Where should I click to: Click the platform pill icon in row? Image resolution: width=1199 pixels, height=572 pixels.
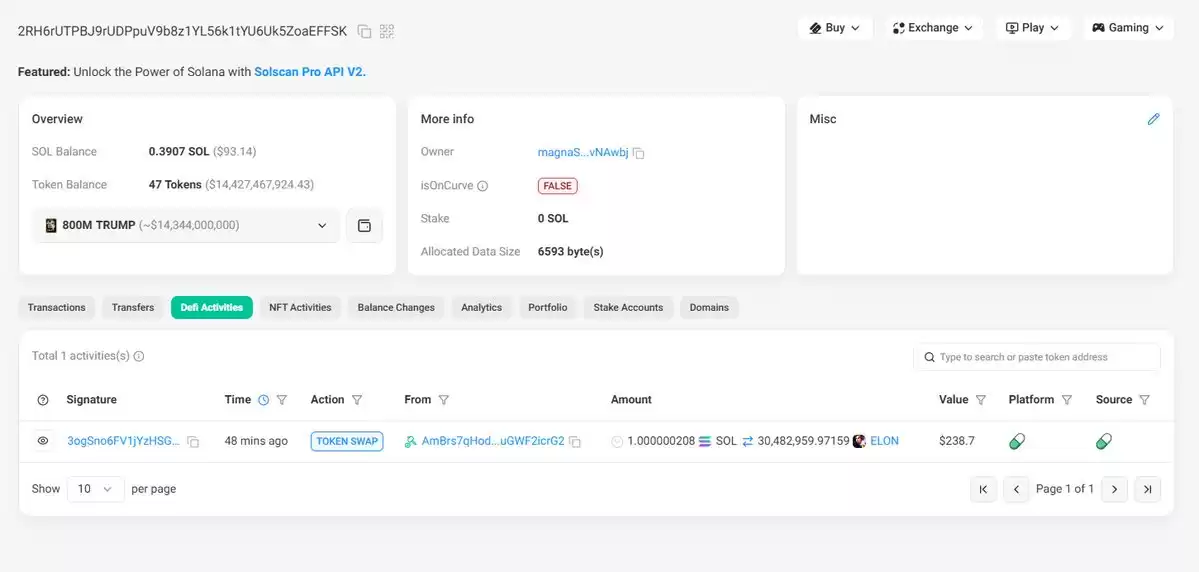click(x=1017, y=441)
